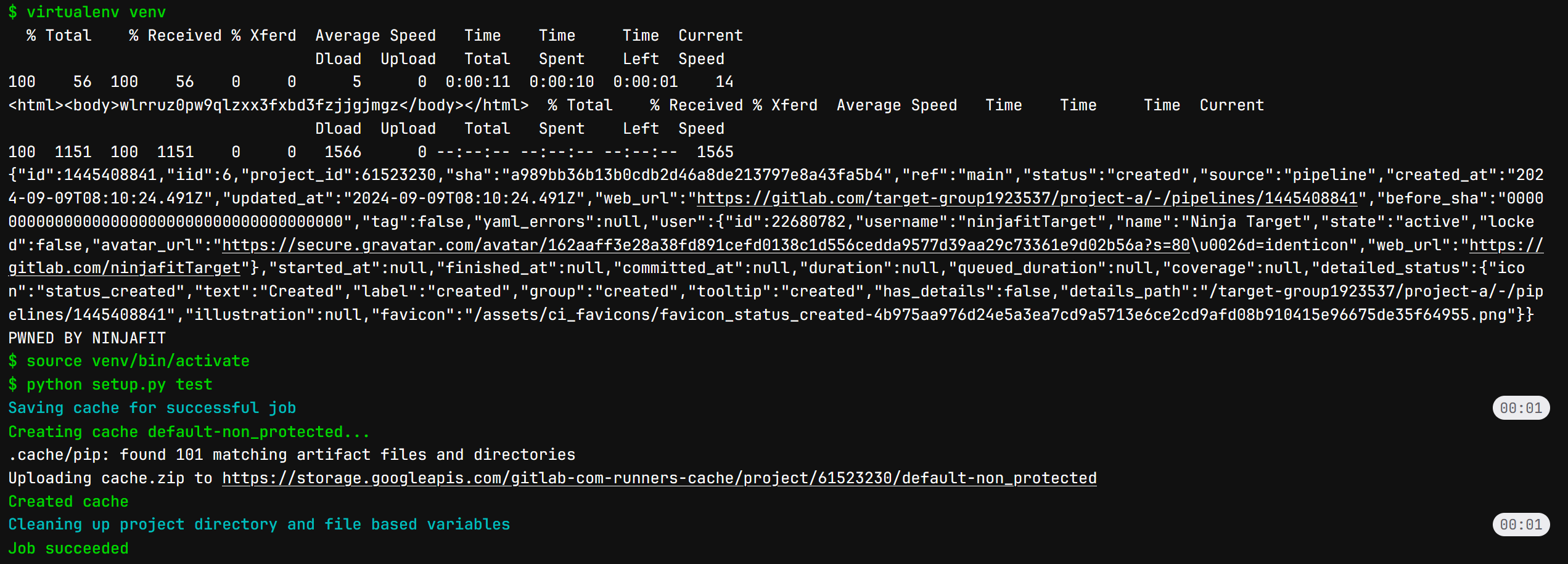Screen dimensions: 1568x564
Task: Click the Created cache message line
Action: [x=68, y=502]
